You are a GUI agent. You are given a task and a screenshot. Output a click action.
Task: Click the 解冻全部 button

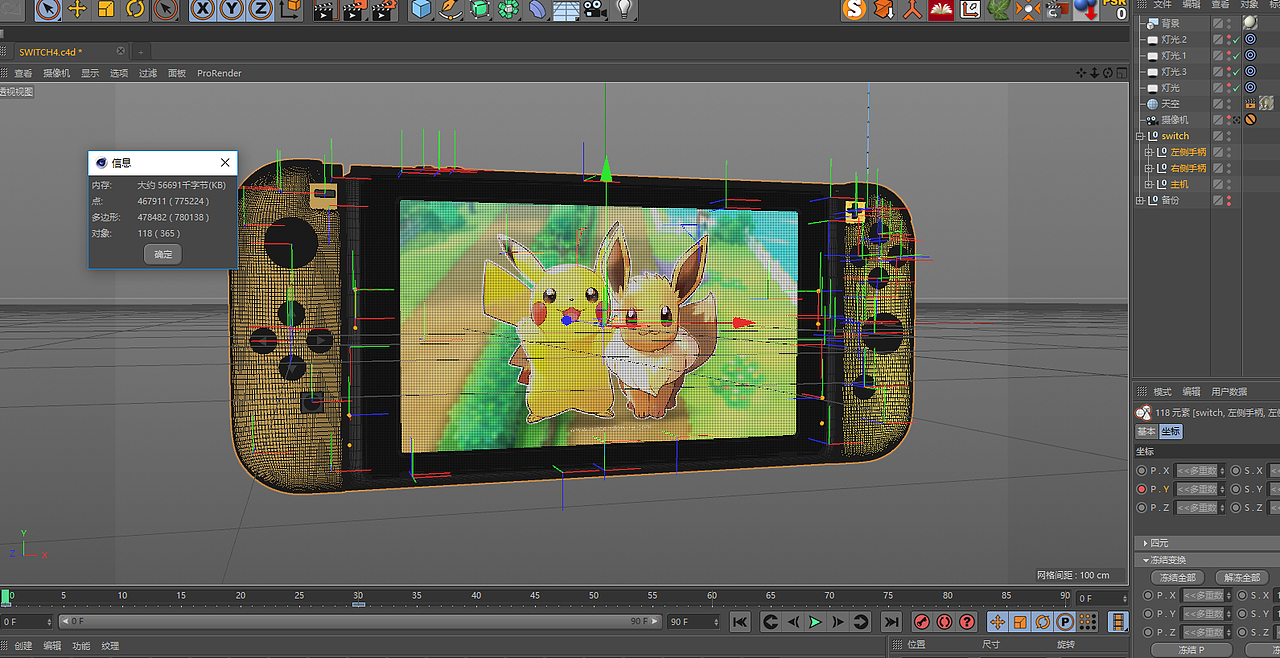point(1242,578)
